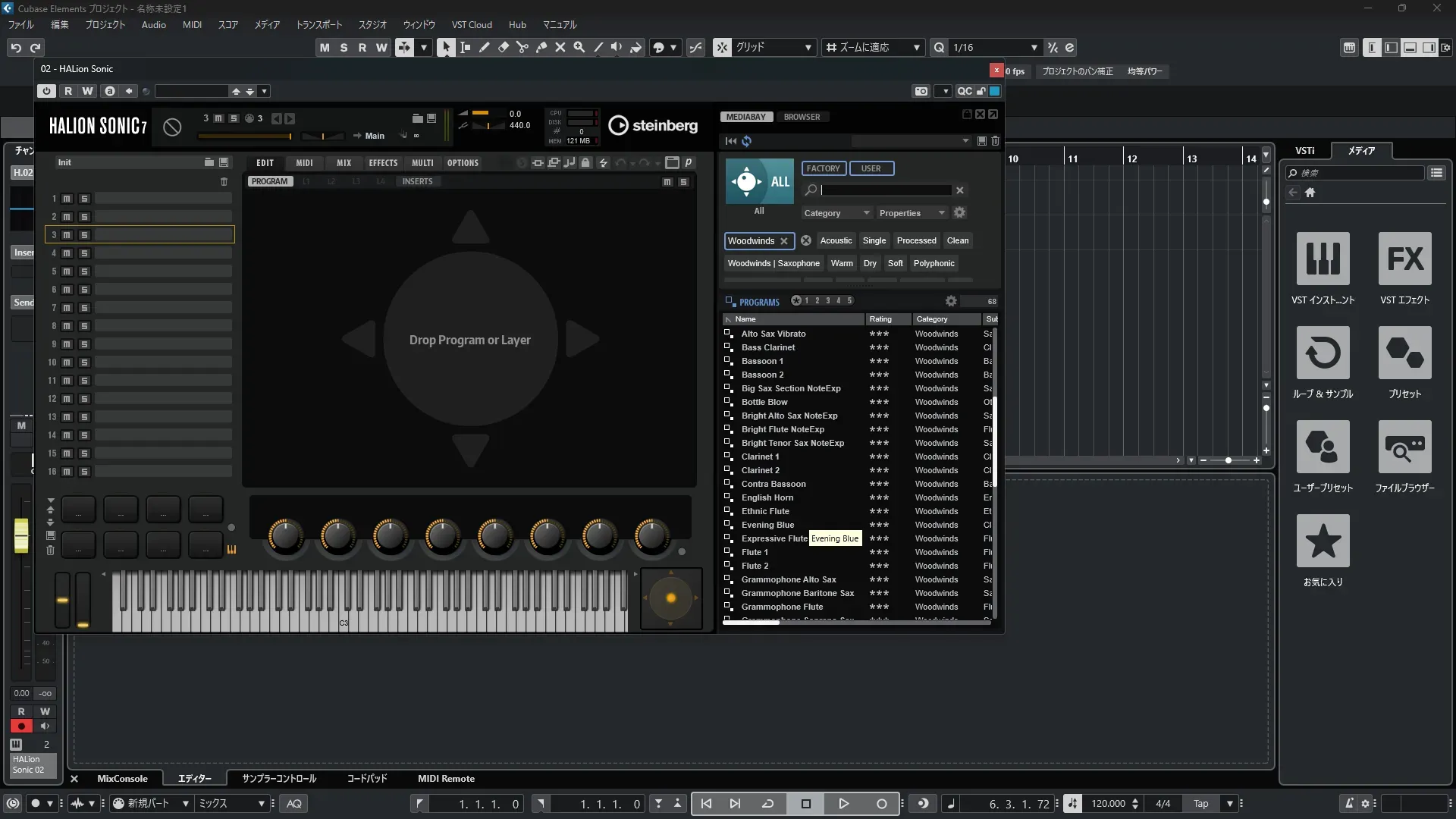Select the scissors split tool
Viewport: 1456px width, 819px height.
(x=522, y=47)
